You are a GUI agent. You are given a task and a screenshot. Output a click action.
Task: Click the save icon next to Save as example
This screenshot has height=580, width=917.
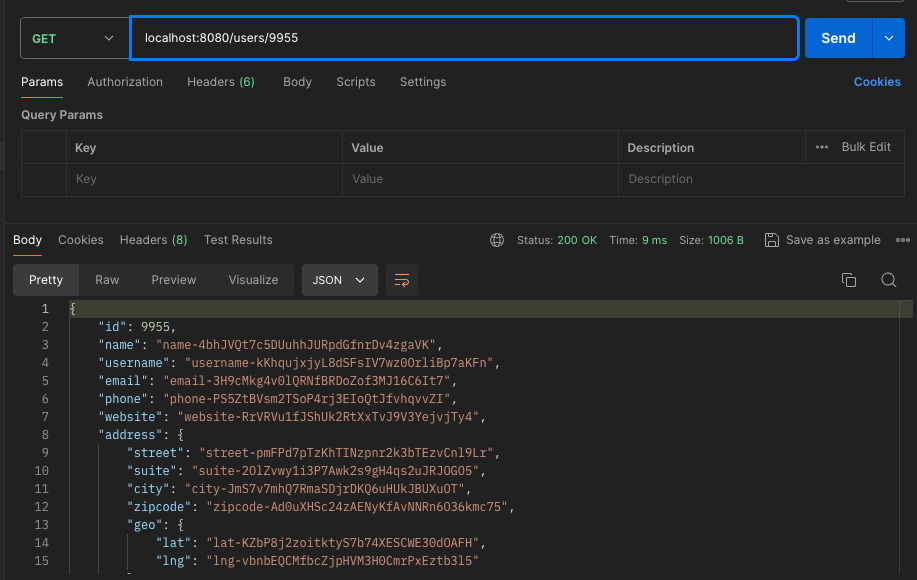pos(771,240)
